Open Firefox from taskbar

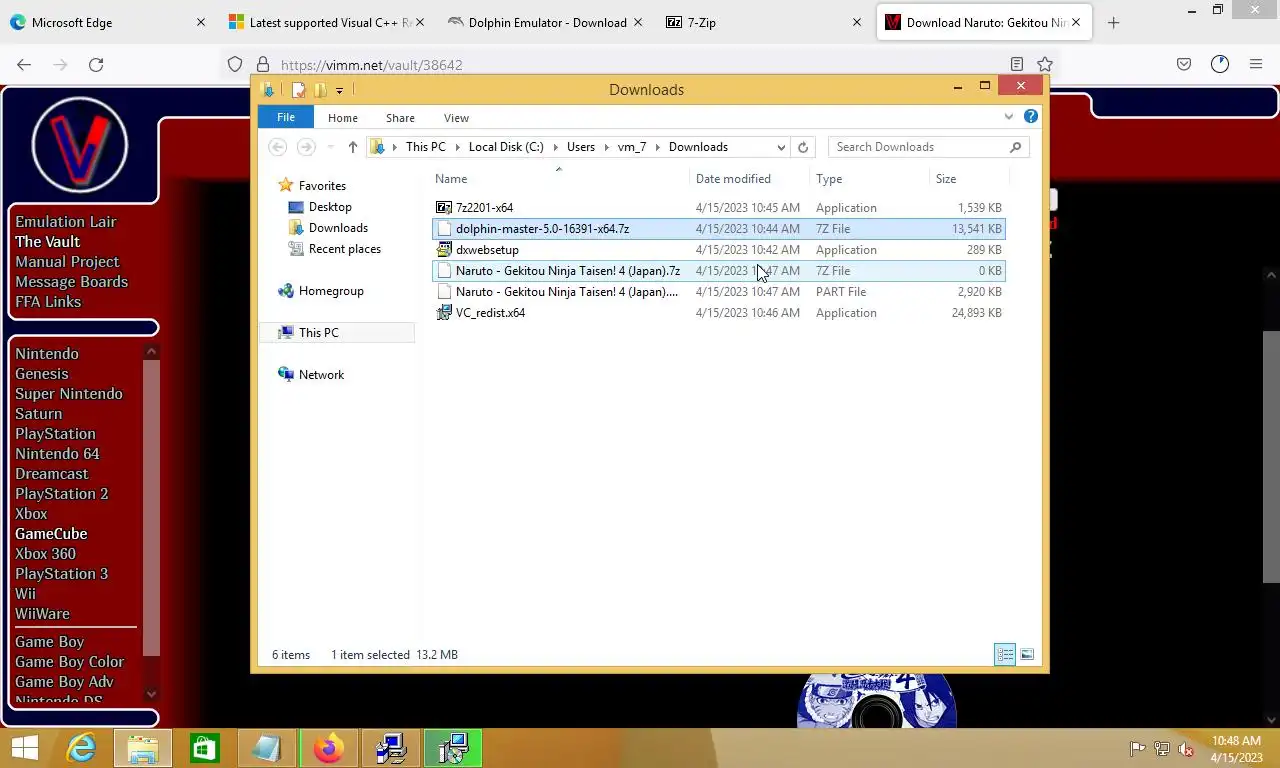328,748
